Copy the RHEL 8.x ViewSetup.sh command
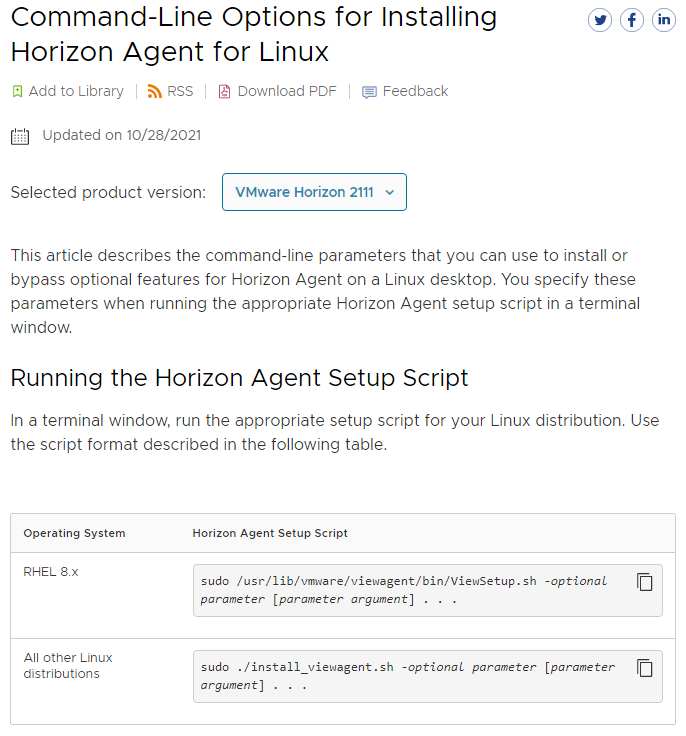This screenshot has height=736, width=686. click(x=645, y=582)
